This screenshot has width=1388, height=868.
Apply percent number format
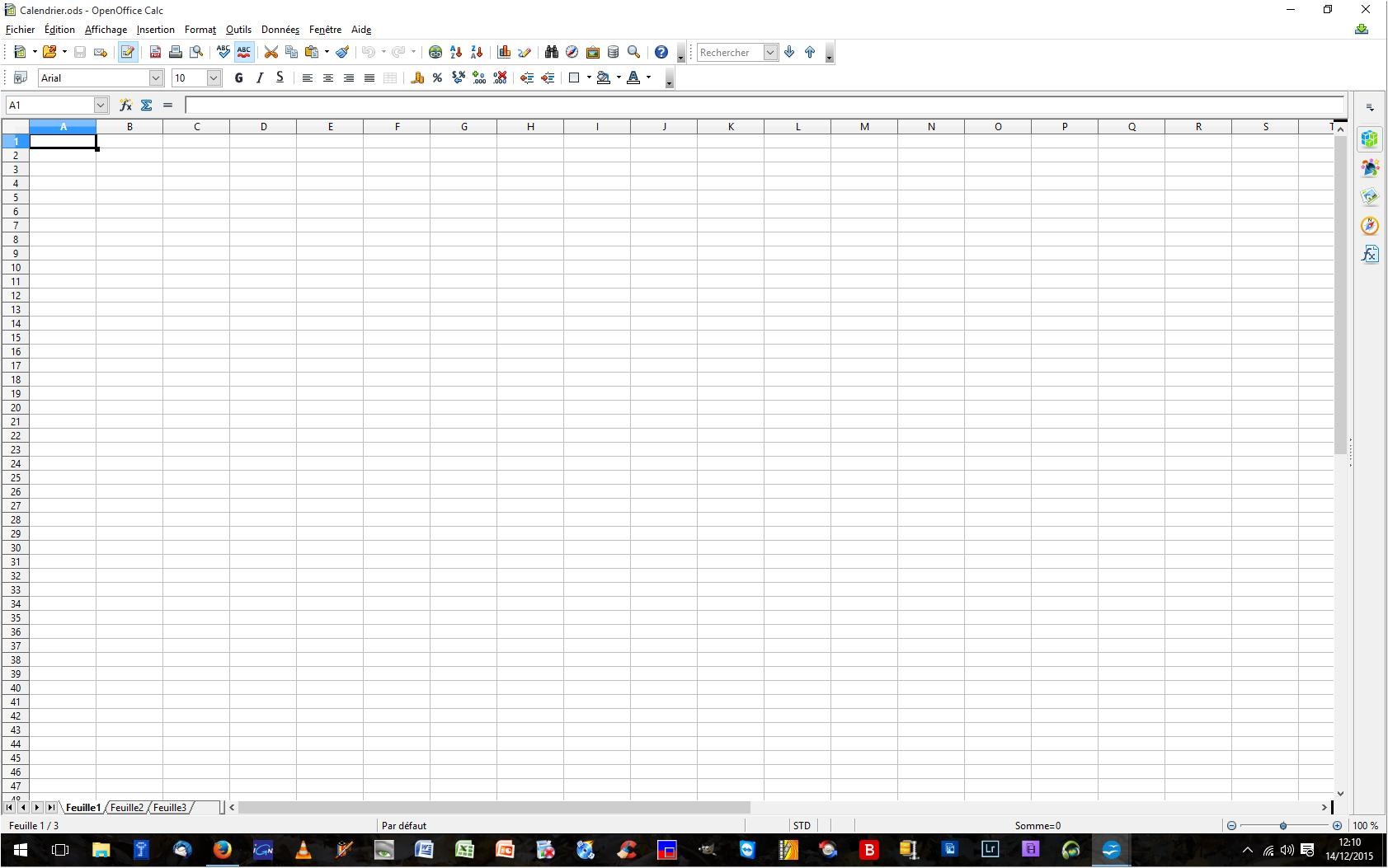[x=438, y=77]
